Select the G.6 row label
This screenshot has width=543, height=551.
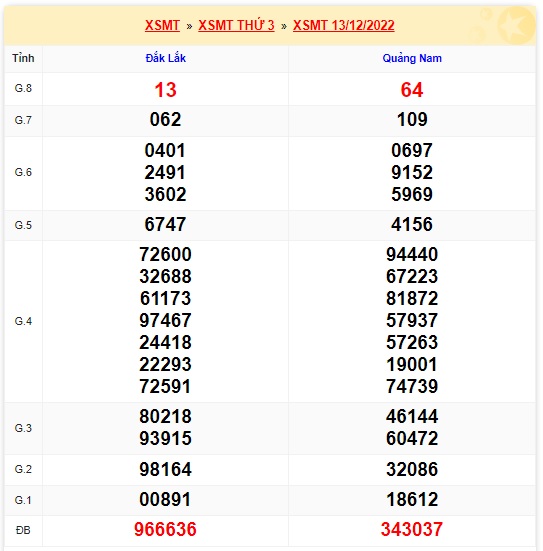[23, 172]
